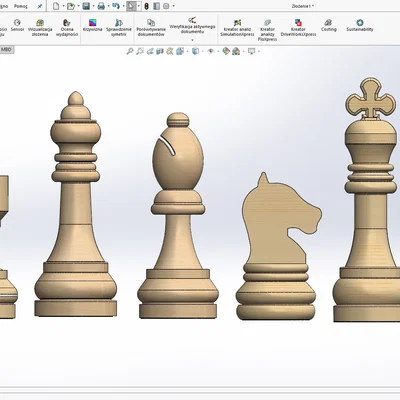Expand the Display Style dropdown arrow
The image size is (400, 400).
click(x=202, y=51)
